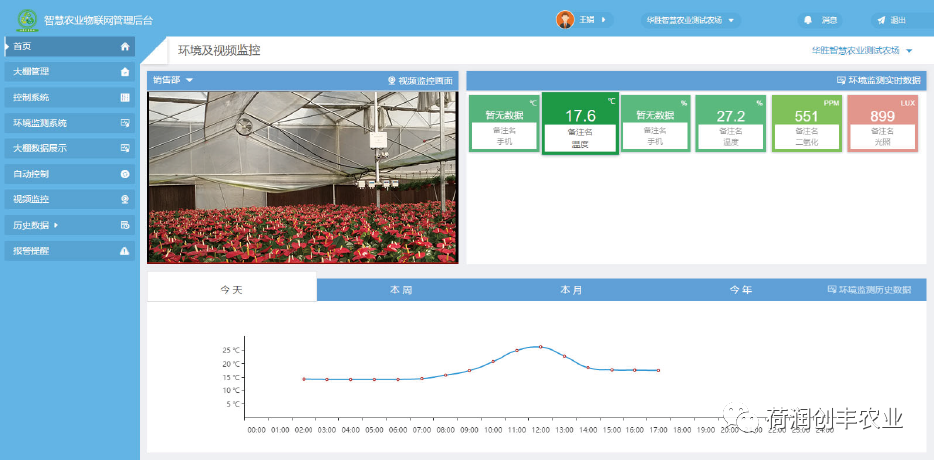The width and height of the screenshot is (934, 460).
Task: Click the 07:00 x-axis label
Action: 422,430
